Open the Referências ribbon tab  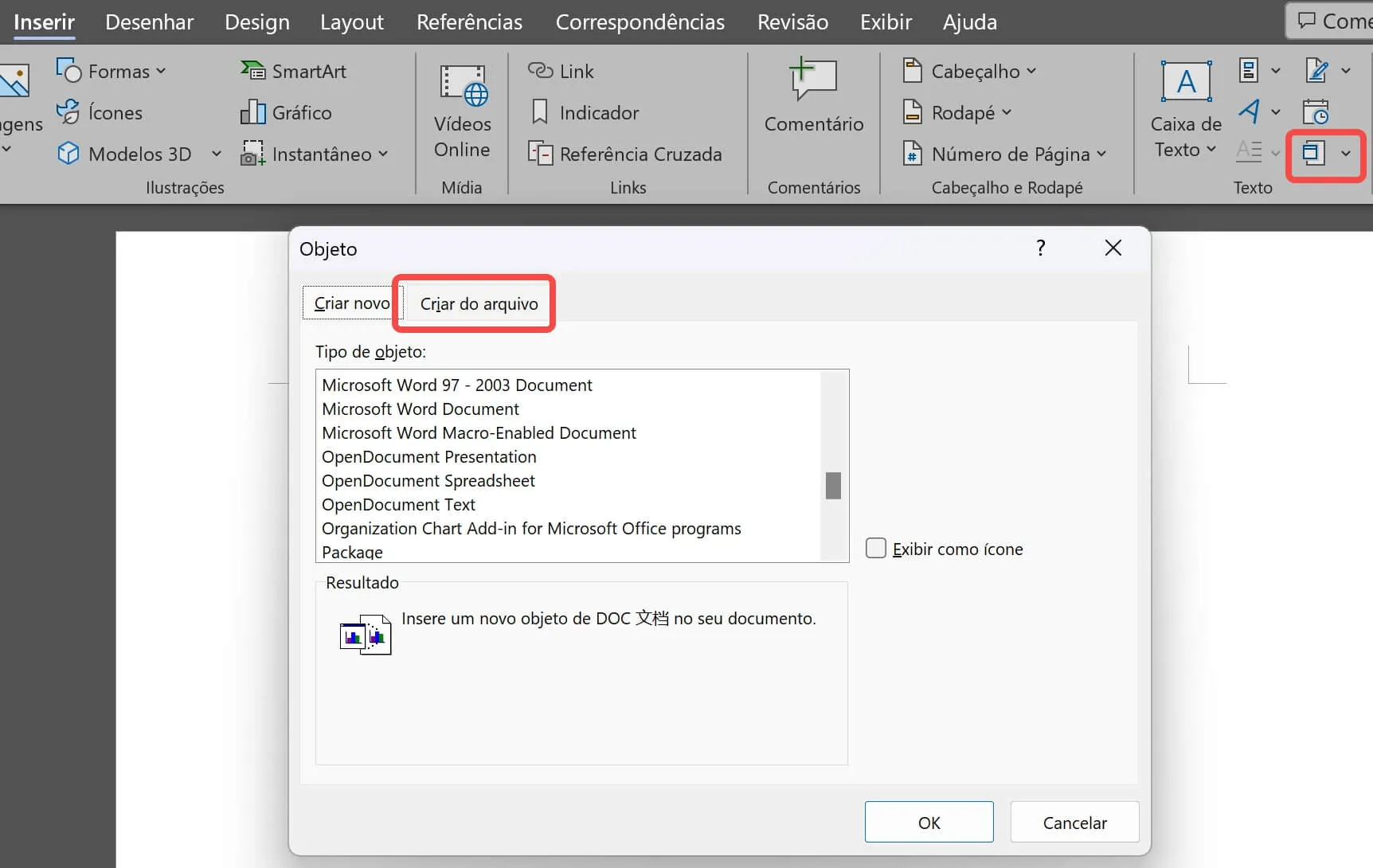click(x=470, y=22)
